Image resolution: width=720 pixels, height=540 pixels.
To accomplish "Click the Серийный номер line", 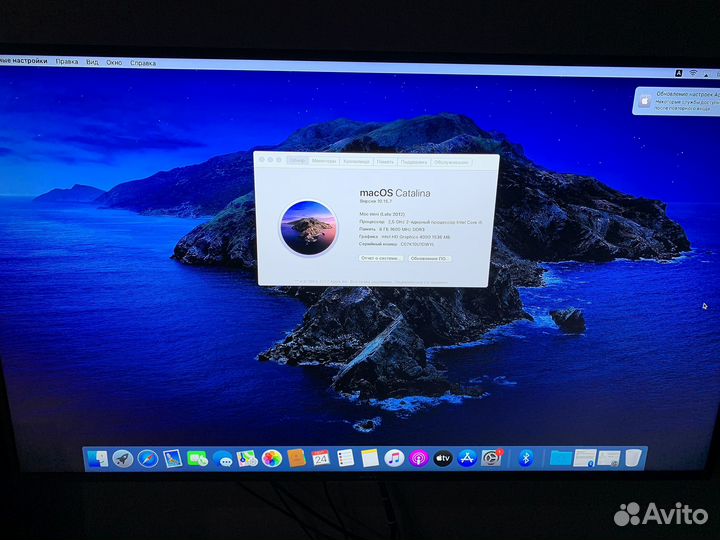I will coord(396,244).
